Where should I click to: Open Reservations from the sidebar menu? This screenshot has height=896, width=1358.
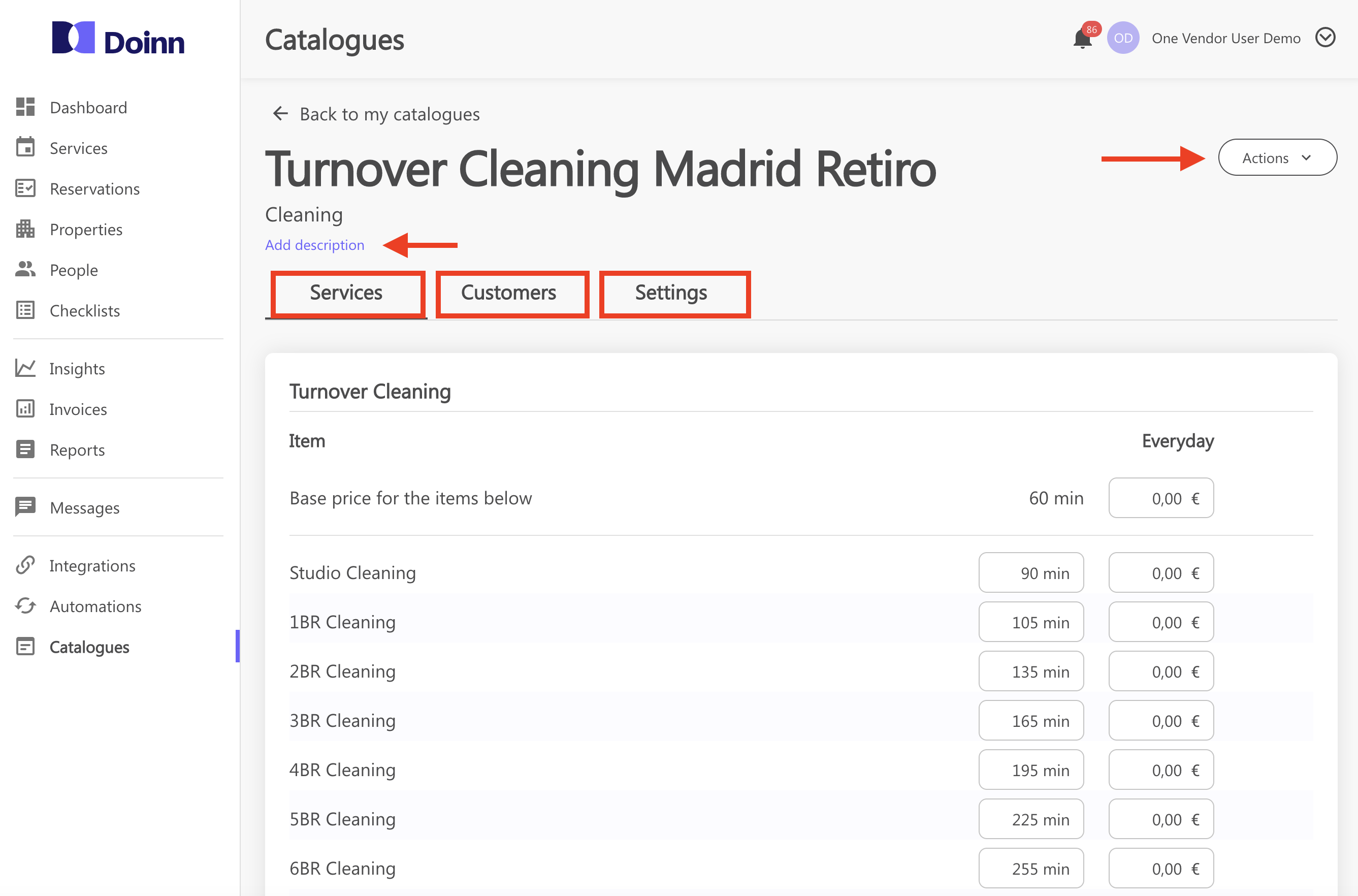[x=95, y=188]
